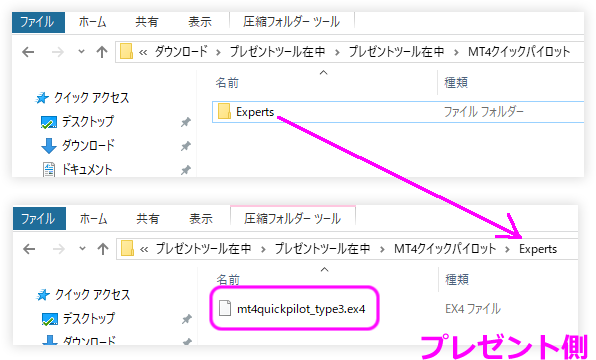Viewport: 596px width, 360px height.
Task: Open ホーム tab in lower Explorer window
Action: tap(94, 219)
